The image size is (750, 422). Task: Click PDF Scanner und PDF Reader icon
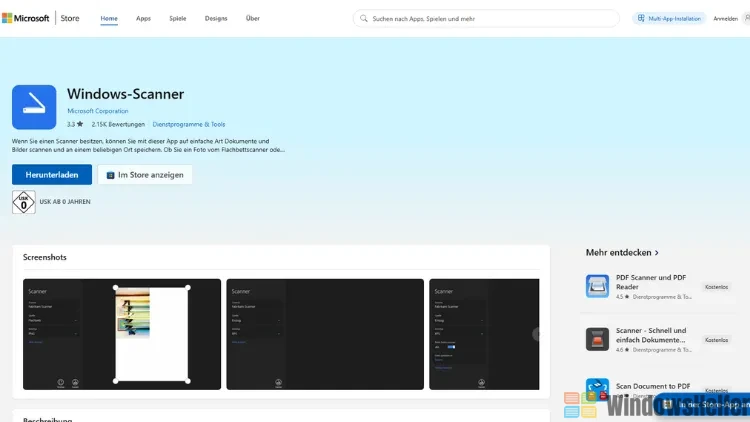tap(597, 286)
